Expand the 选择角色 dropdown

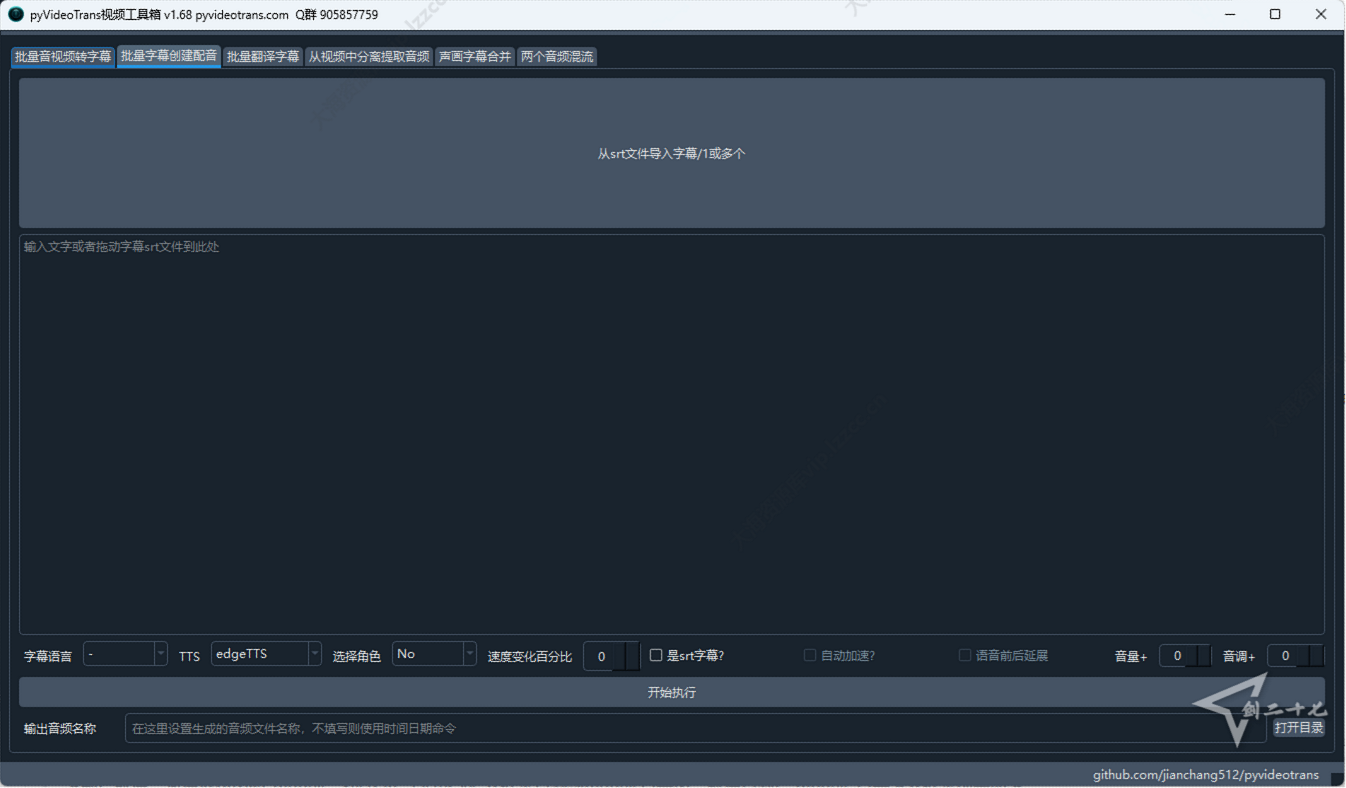pyautogui.click(x=434, y=654)
